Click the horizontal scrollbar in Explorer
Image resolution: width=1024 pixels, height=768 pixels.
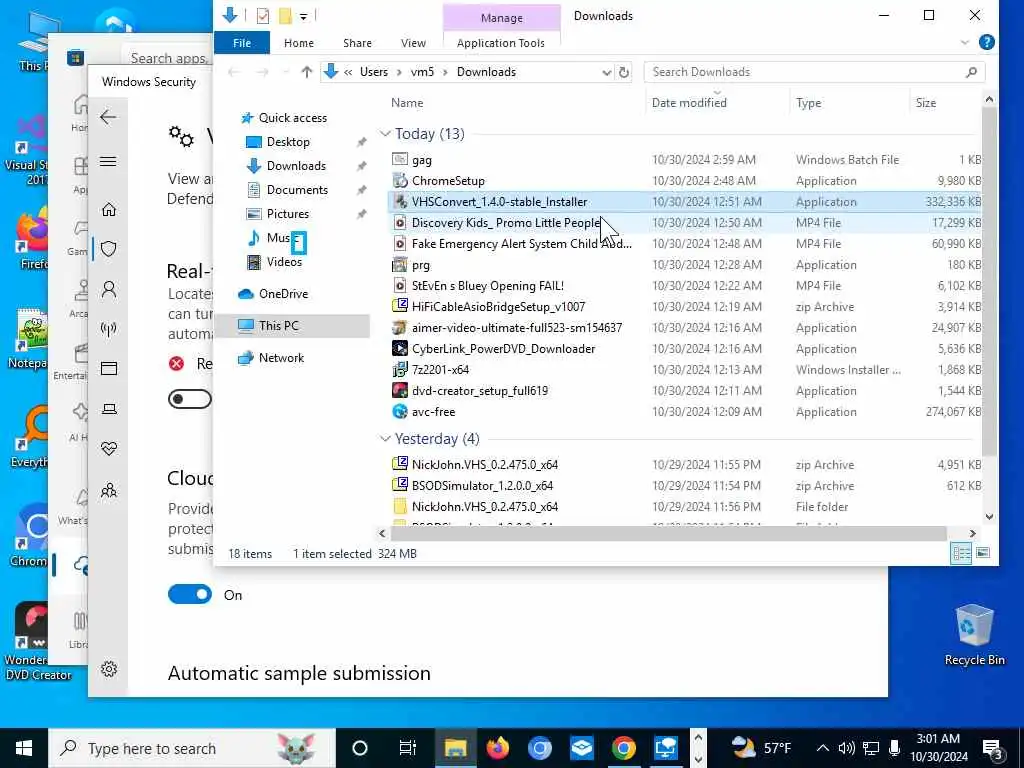tap(668, 533)
